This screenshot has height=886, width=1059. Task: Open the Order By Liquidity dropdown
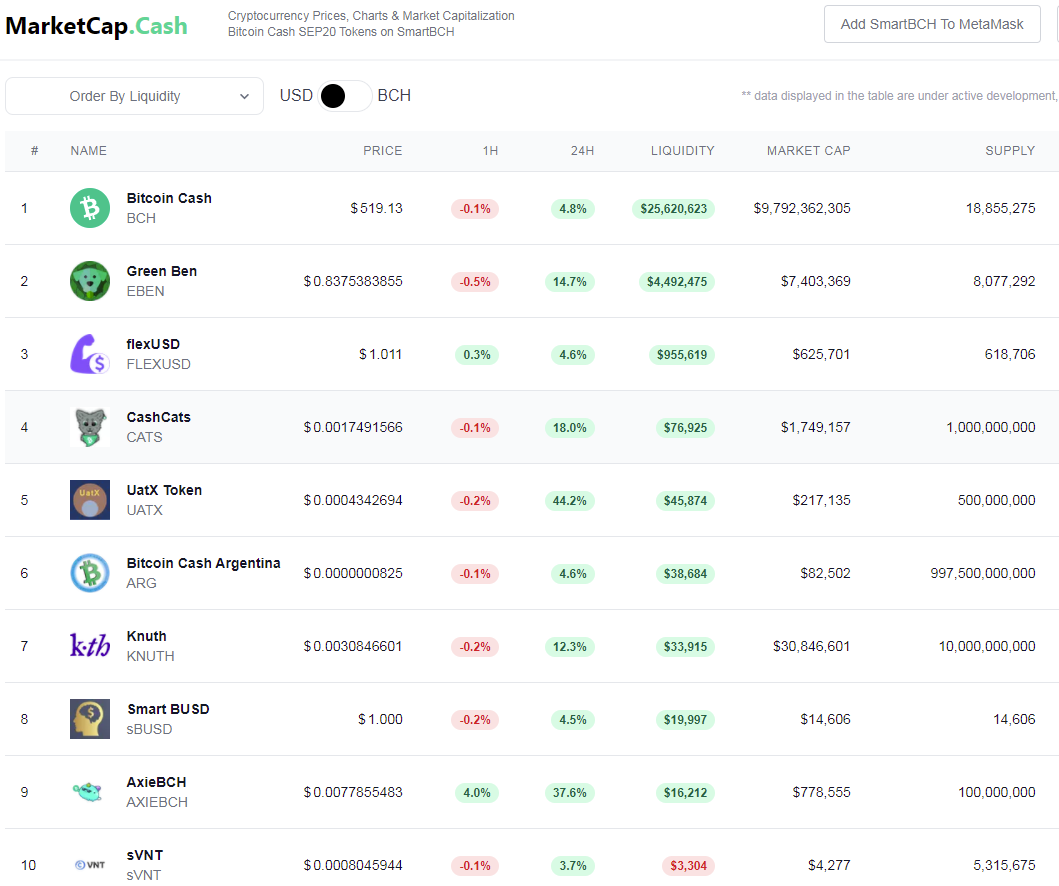click(134, 96)
